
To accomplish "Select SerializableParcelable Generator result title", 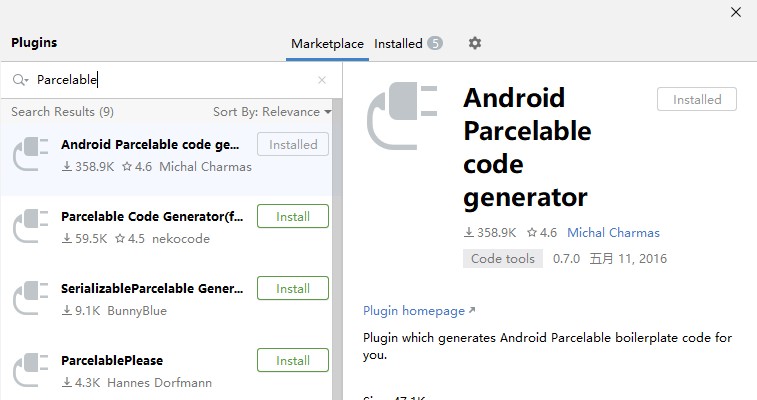I will (152, 289).
